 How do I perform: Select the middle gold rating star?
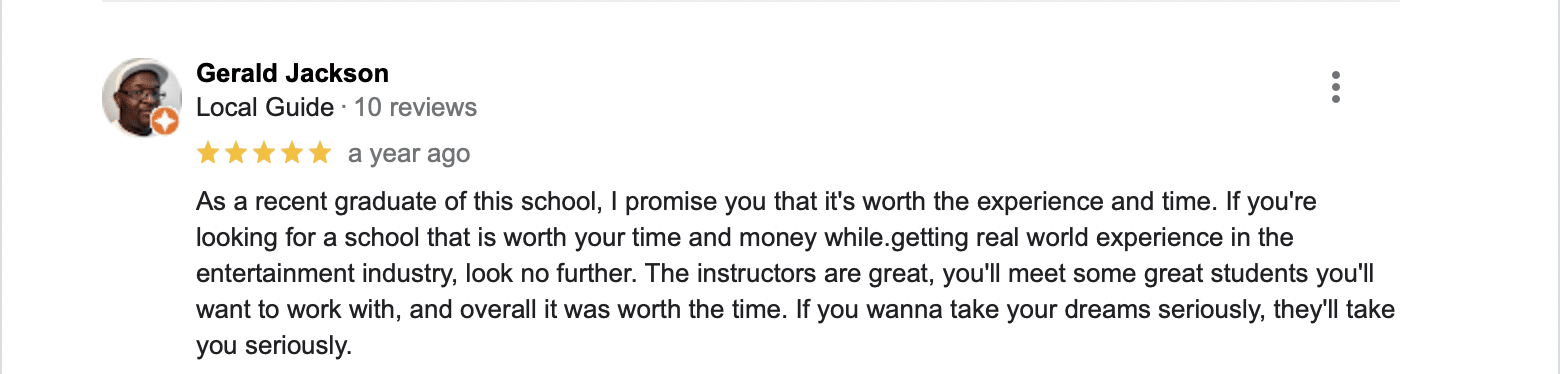[264, 153]
